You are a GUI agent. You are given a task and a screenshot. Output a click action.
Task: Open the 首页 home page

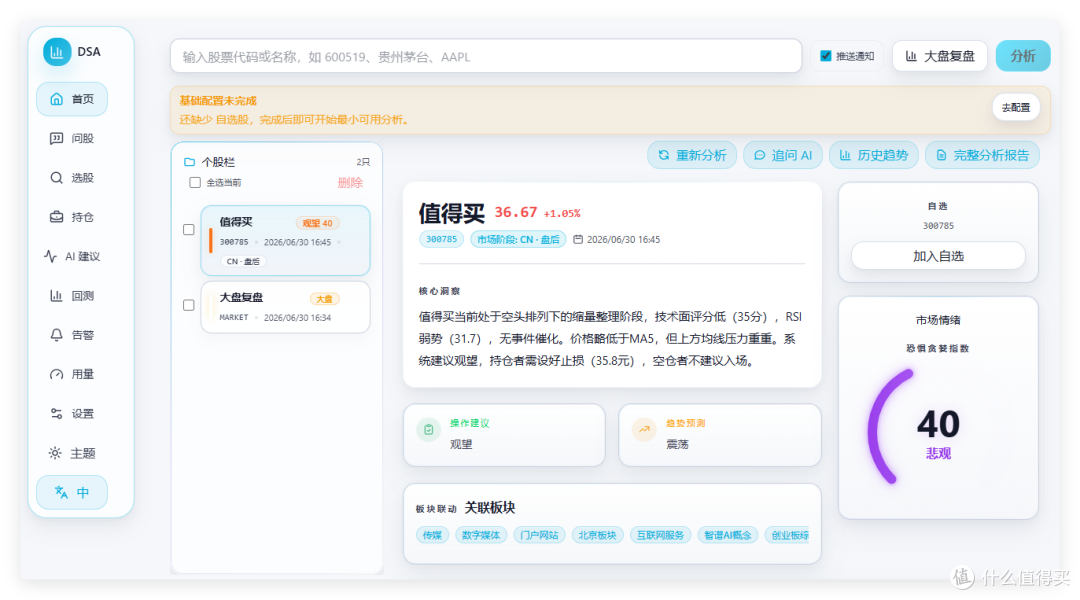click(72, 99)
